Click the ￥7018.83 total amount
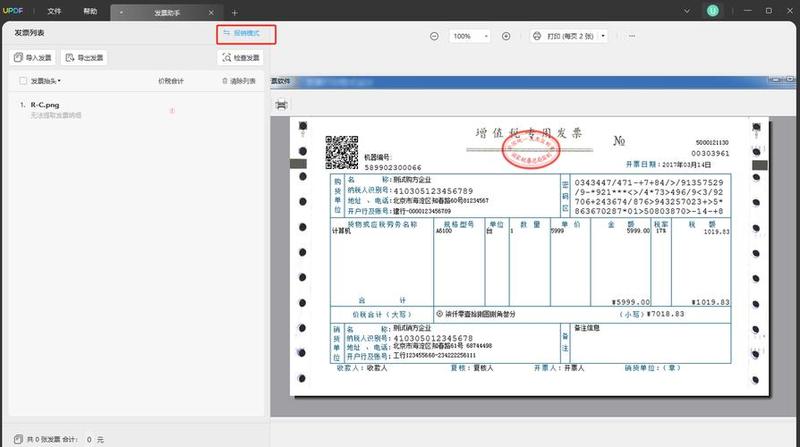The height and width of the screenshot is (447, 800). click(665, 314)
